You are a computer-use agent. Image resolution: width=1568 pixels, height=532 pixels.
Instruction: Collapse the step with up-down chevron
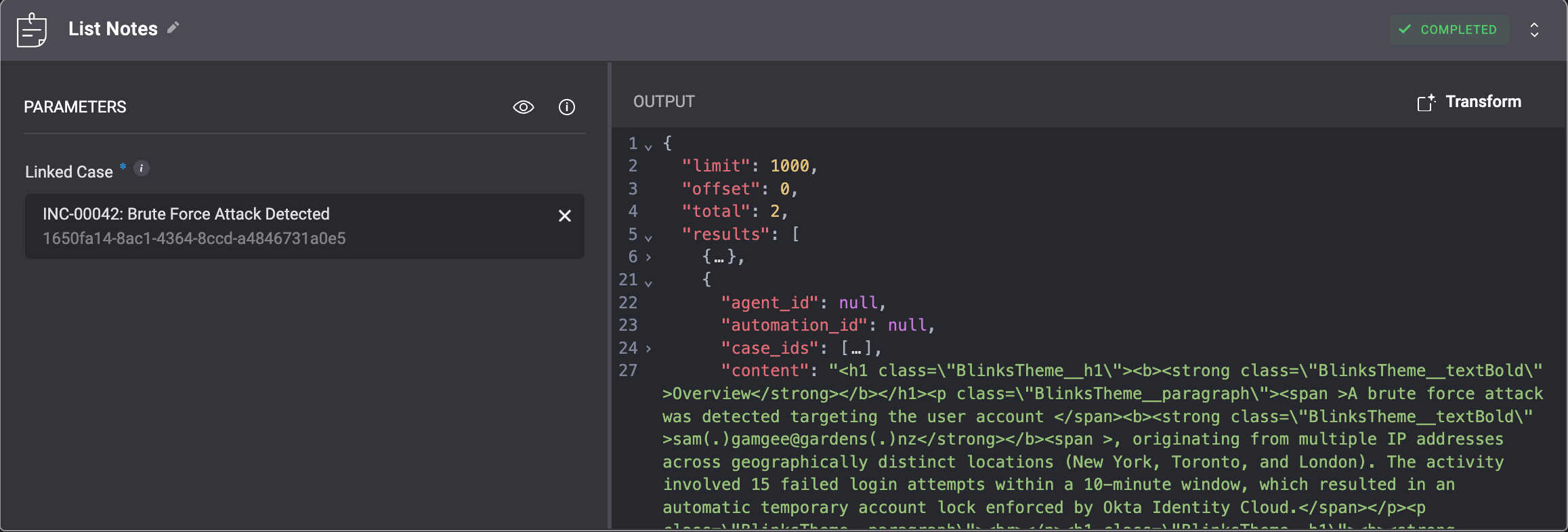[x=1534, y=30]
